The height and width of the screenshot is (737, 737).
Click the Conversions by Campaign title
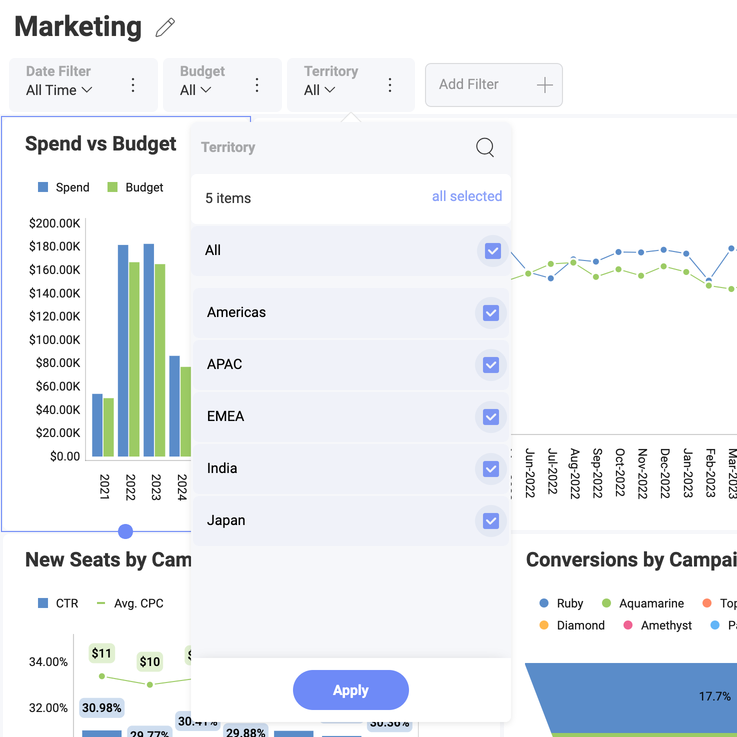pos(631,560)
